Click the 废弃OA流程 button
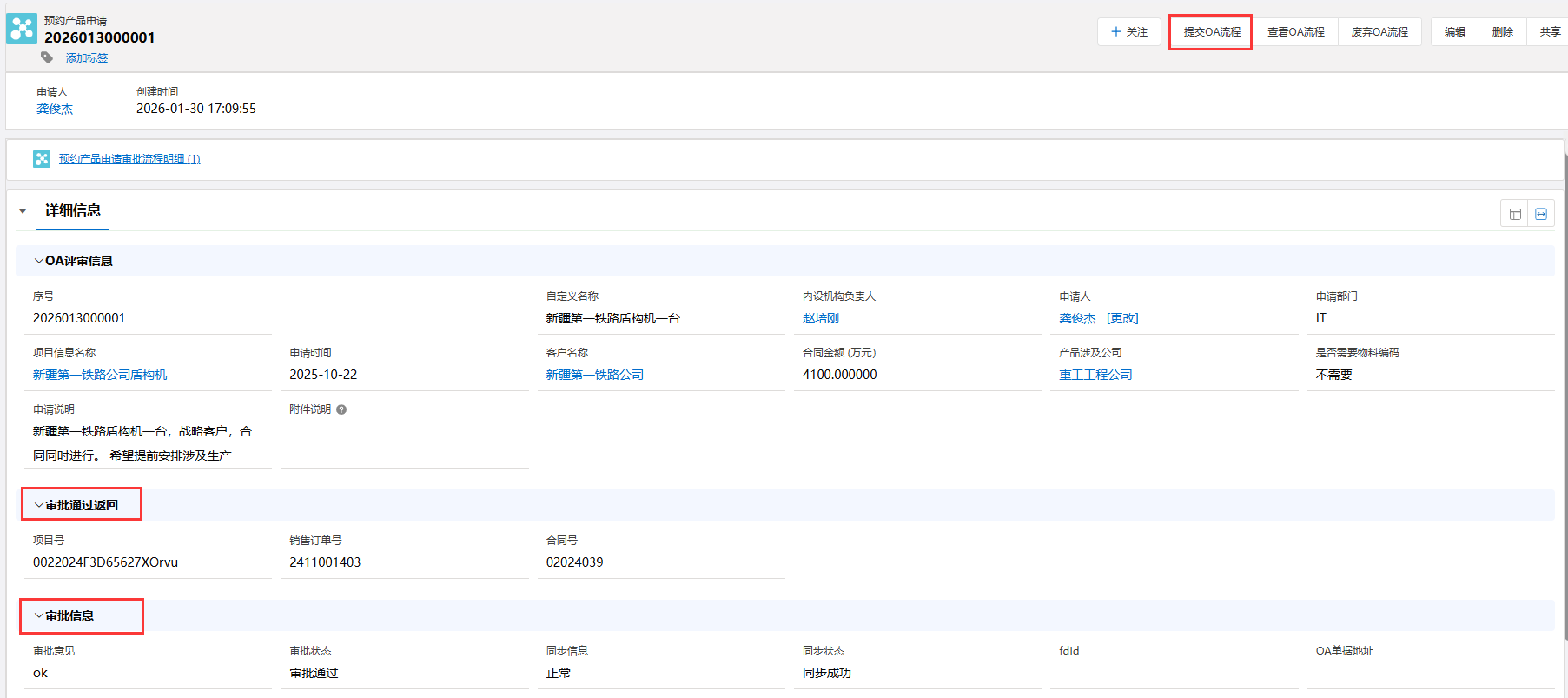Image resolution: width=1568 pixels, height=698 pixels. click(x=1379, y=32)
